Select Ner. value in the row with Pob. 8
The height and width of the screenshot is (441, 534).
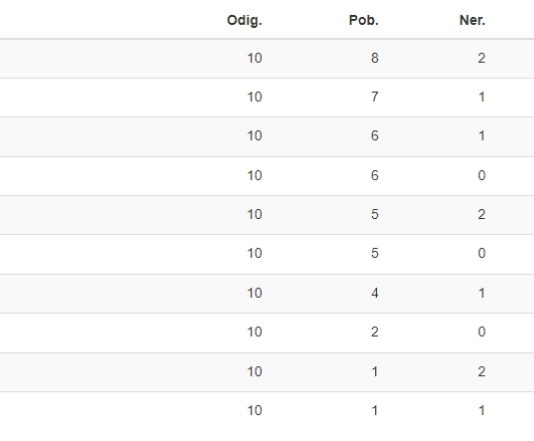click(481, 58)
